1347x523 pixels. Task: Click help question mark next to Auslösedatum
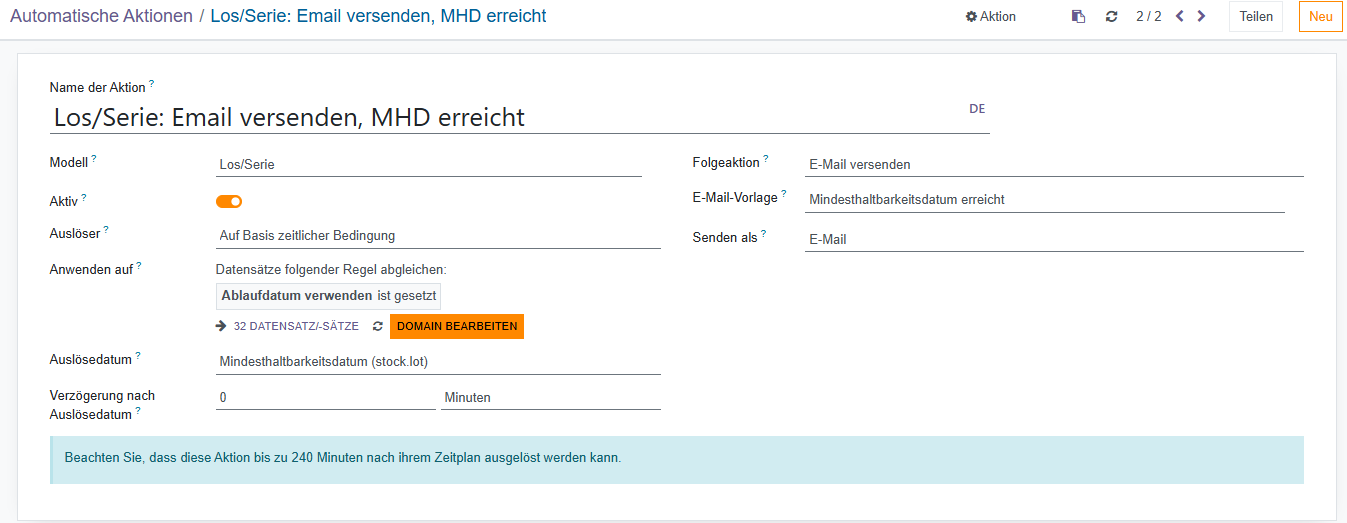click(138, 355)
